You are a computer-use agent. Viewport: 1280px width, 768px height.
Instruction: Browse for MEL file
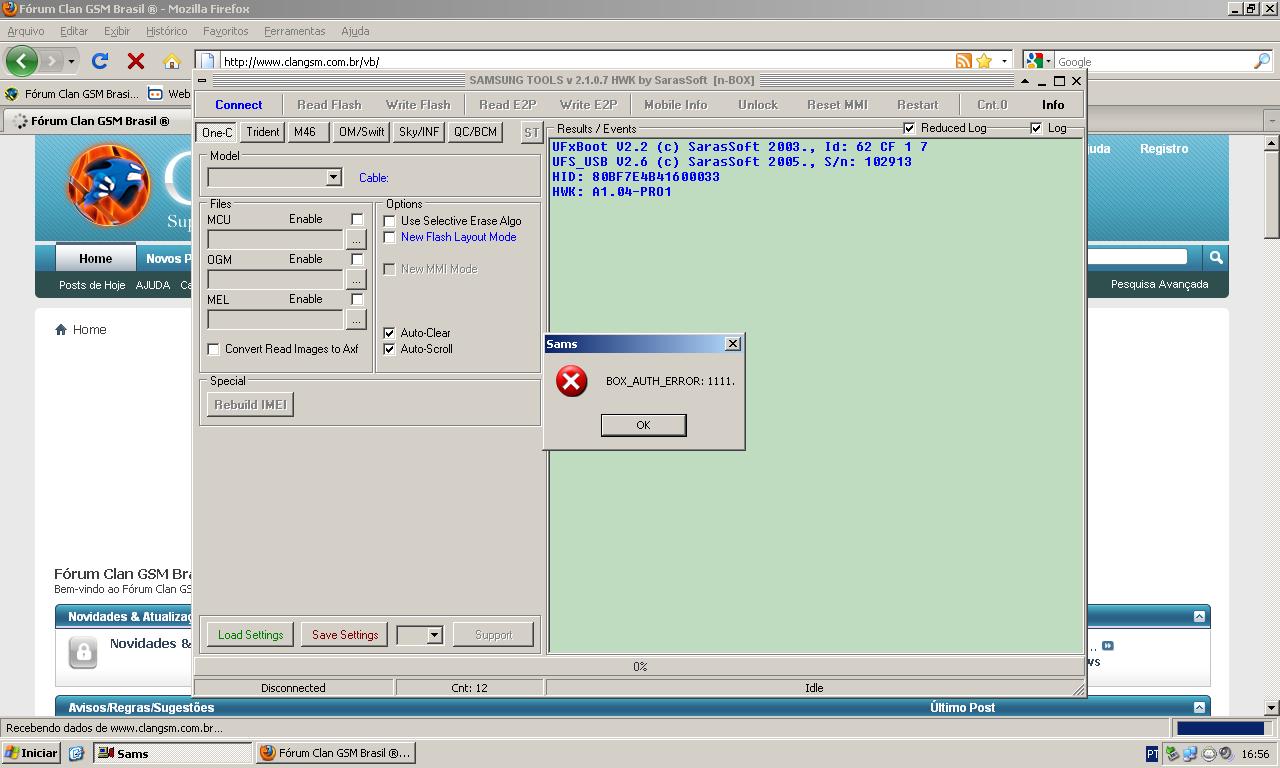click(x=355, y=320)
